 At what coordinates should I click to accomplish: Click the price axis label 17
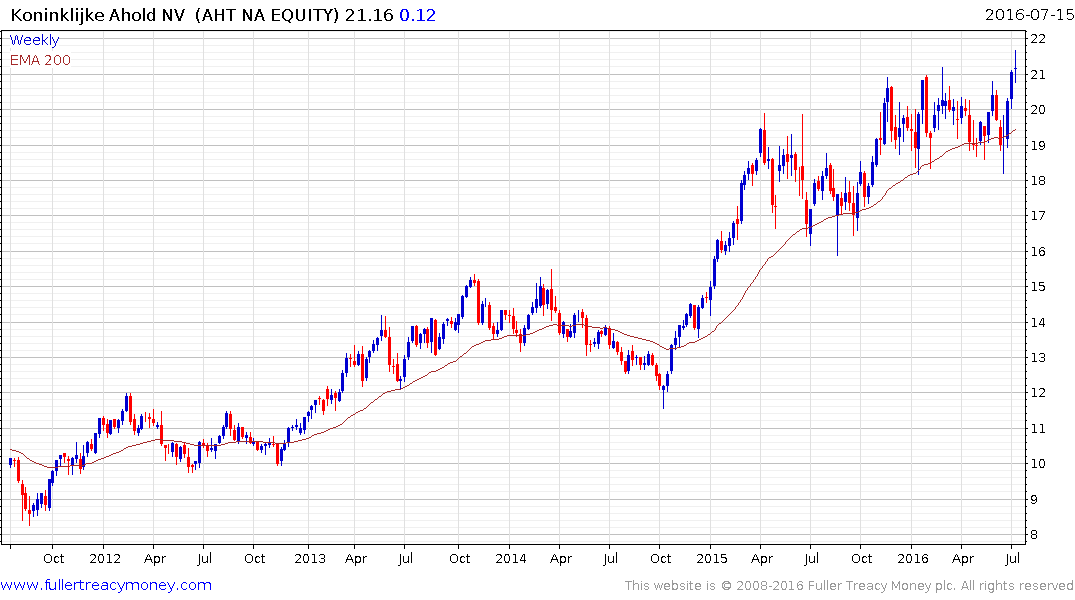(1038, 216)
